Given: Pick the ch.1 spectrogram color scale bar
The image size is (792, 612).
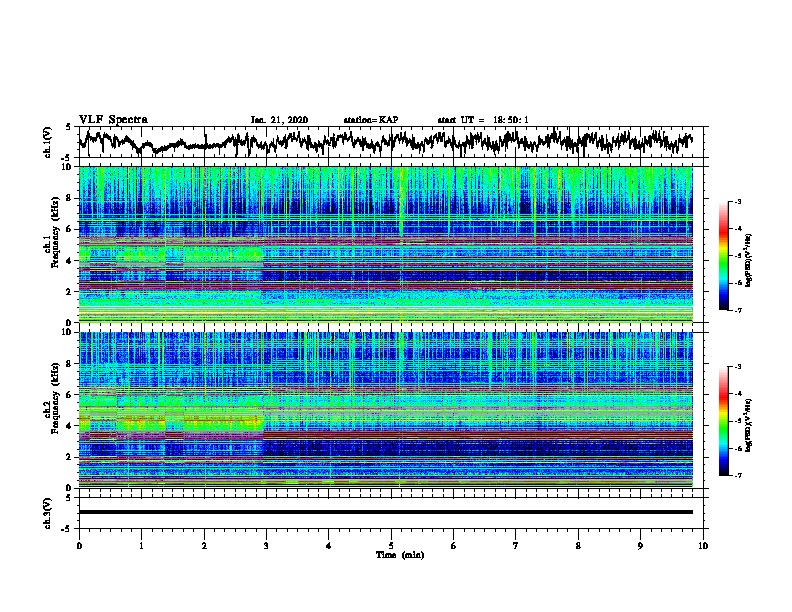Looking at the screenshot, I should point(723,256).
